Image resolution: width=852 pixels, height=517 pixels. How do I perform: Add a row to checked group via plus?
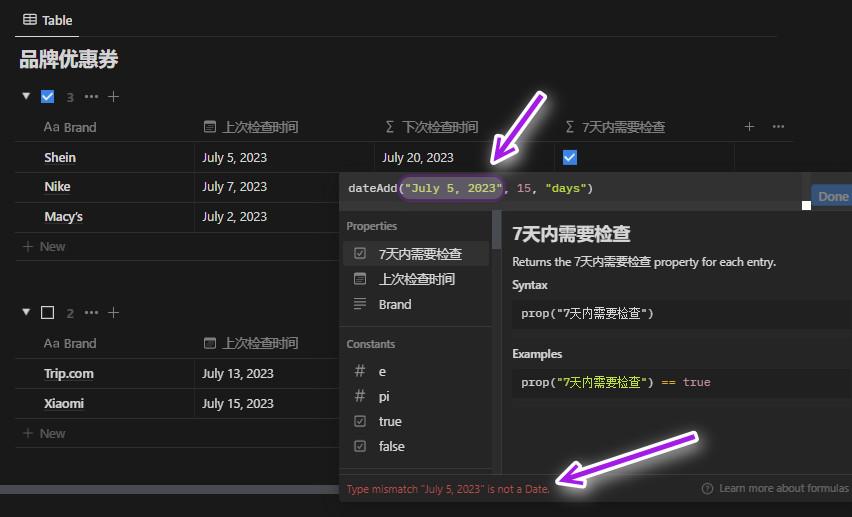(113, 97)
